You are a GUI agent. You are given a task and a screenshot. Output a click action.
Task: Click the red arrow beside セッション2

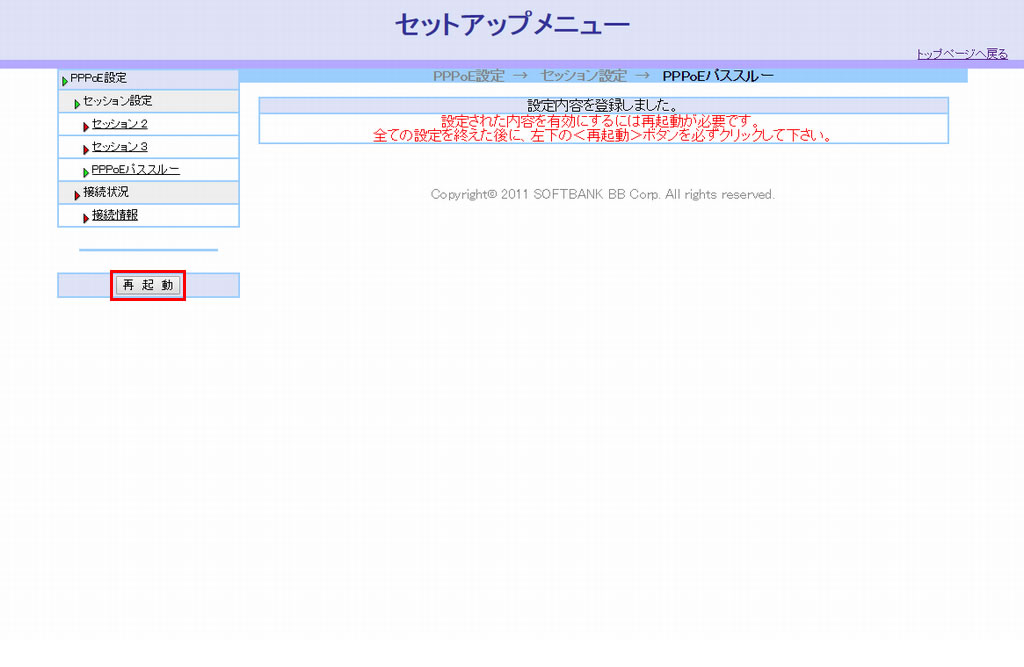pos(86,126)
